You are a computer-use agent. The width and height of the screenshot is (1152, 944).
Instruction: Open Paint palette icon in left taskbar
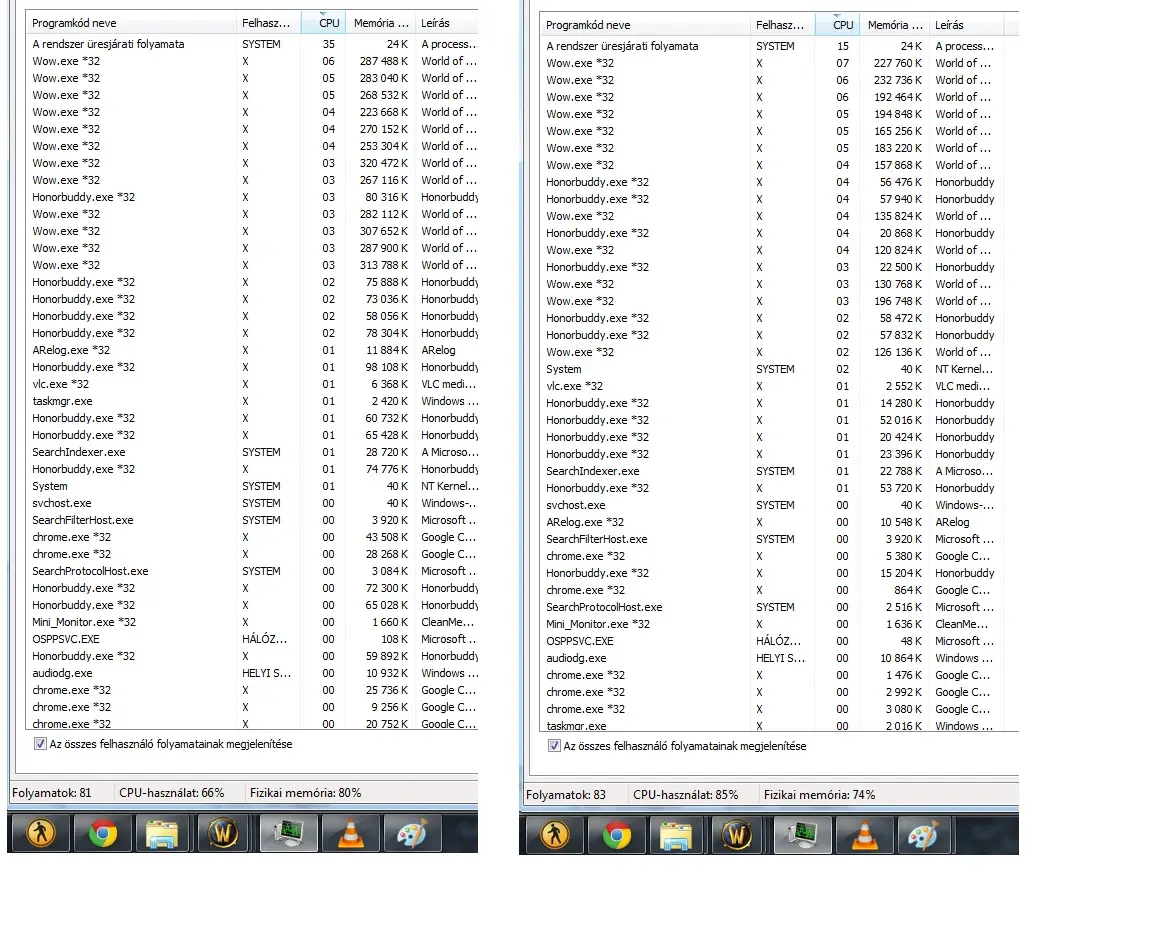tap(411, 833)
